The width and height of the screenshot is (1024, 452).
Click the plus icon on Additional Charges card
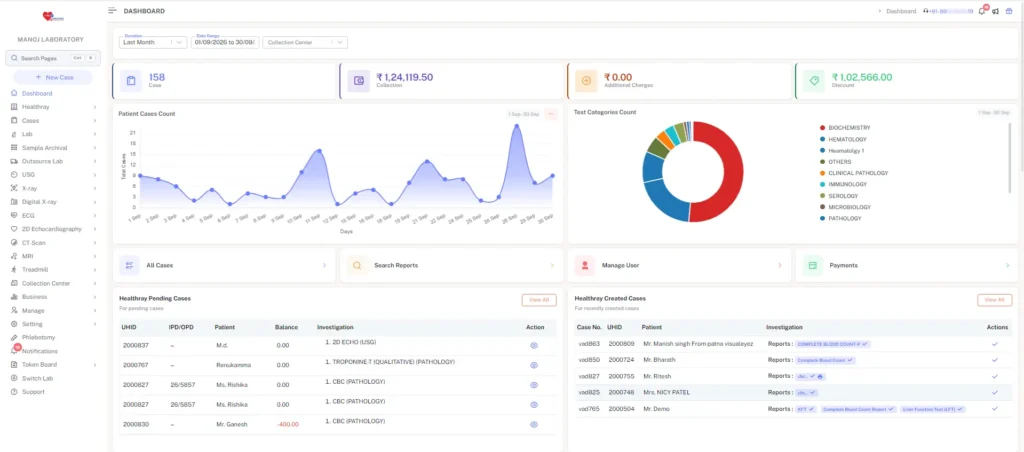coord(586,81)
